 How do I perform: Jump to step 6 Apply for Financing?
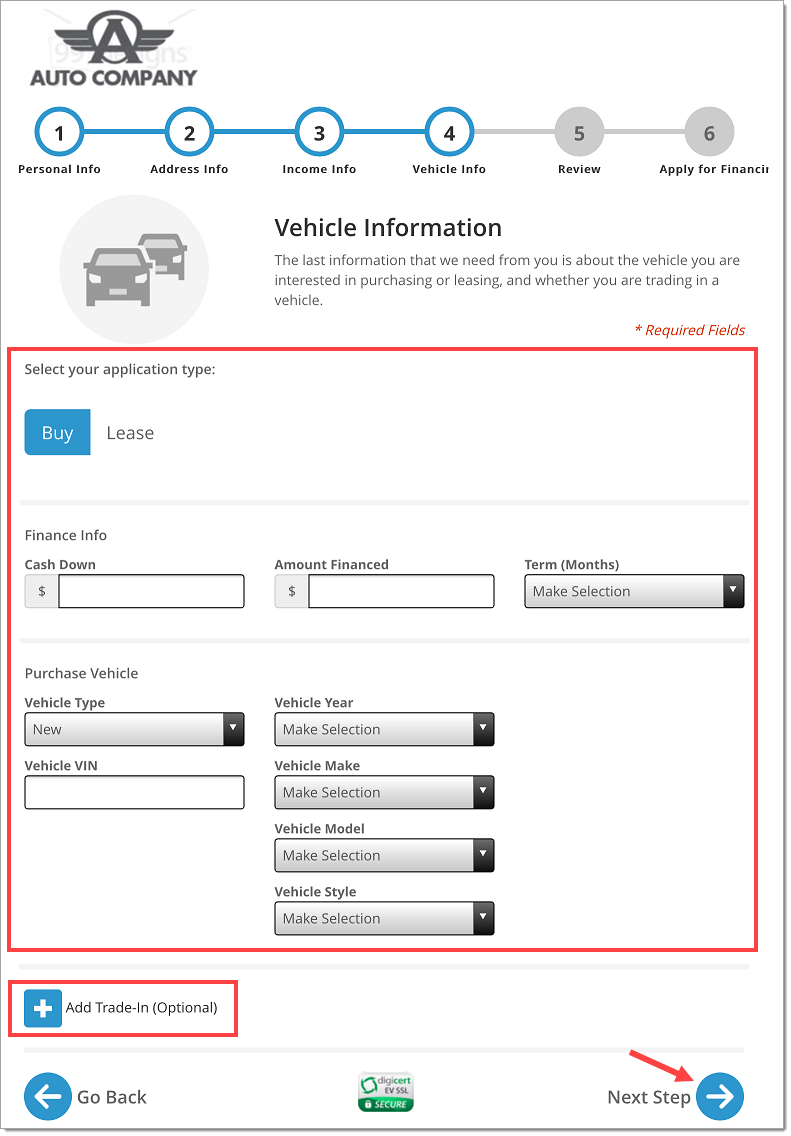click(x=709, y=133)
